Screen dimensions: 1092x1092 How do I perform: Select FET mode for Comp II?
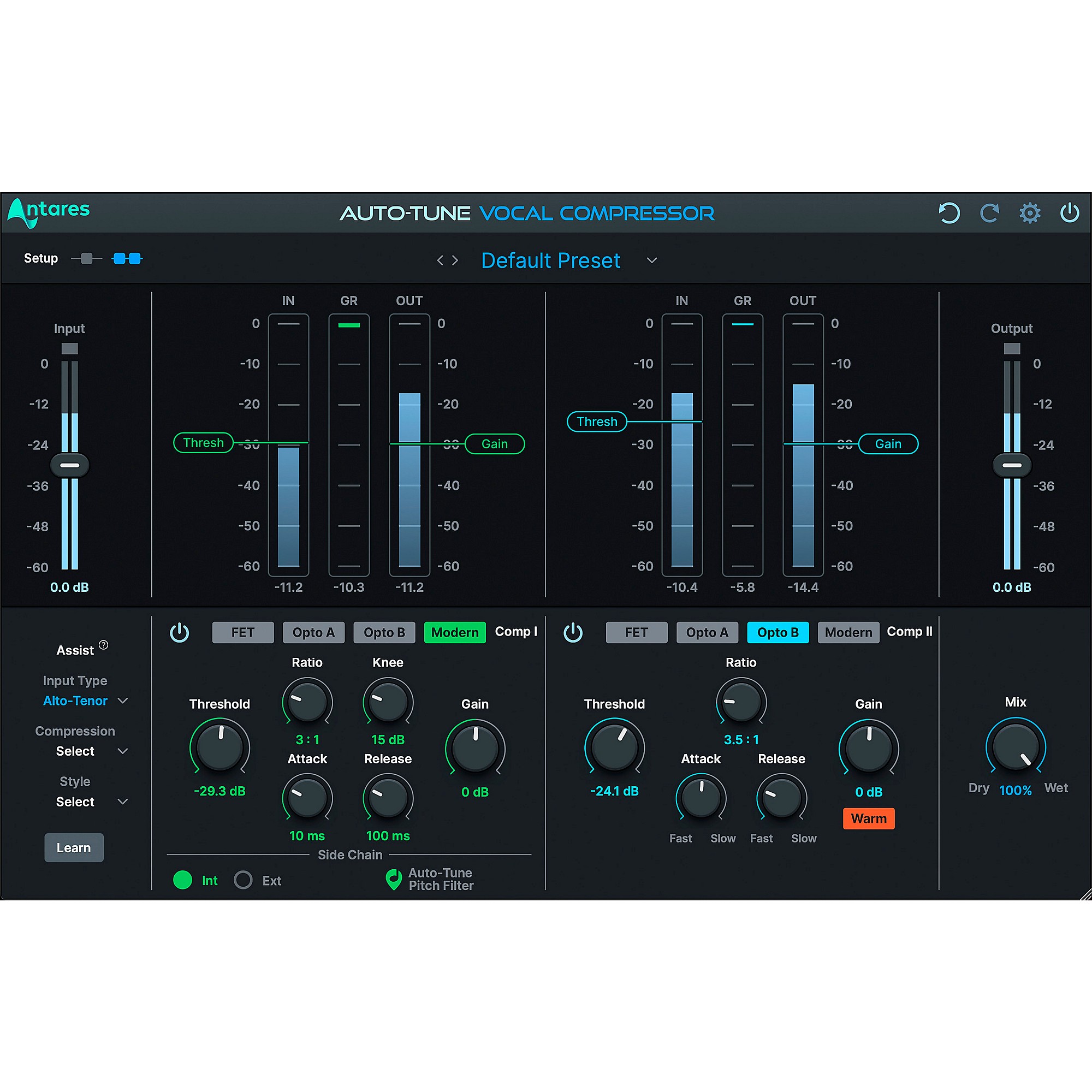[x=637, y=632]
